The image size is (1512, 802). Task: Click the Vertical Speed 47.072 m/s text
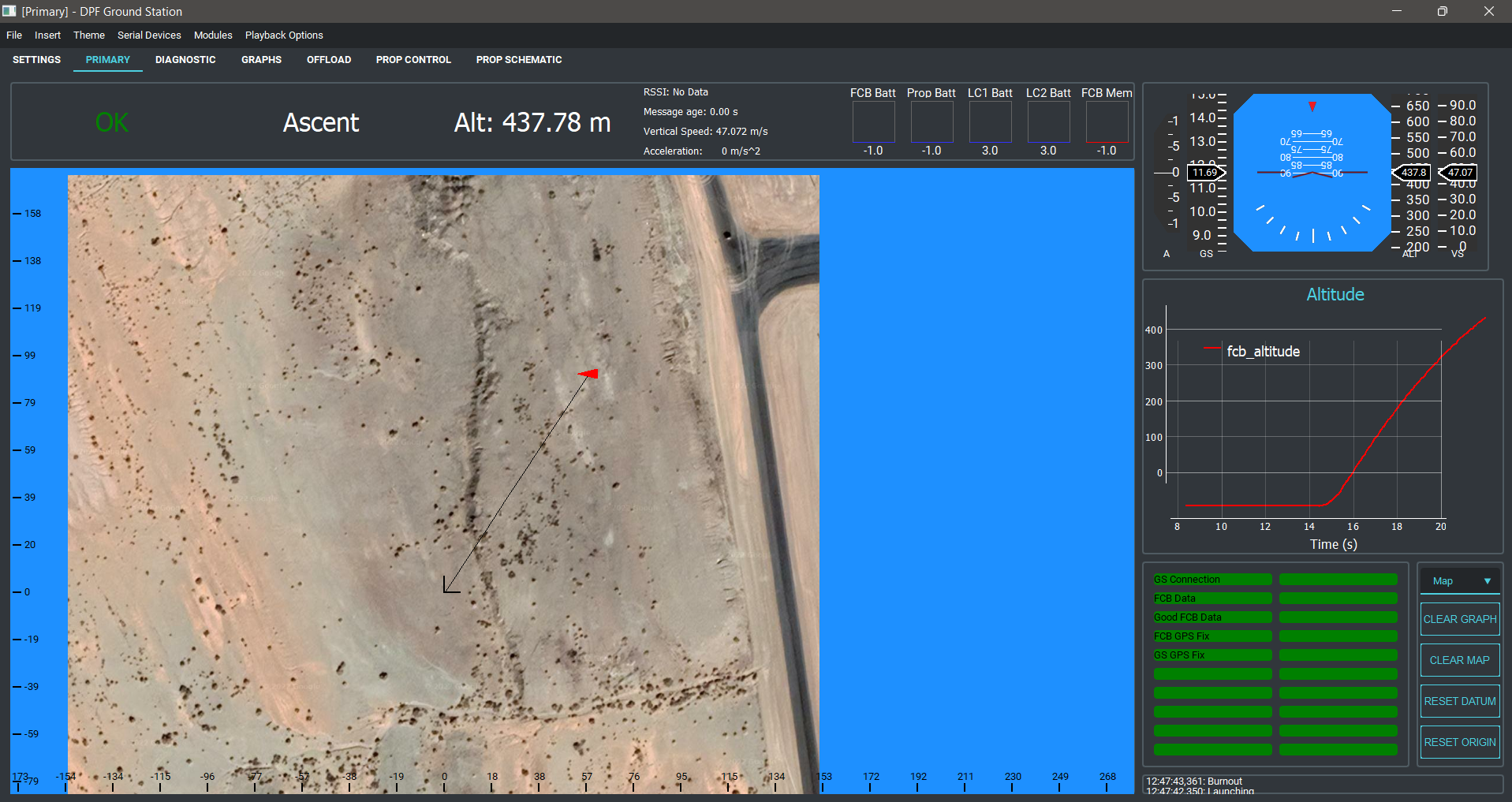[x=705, y=132]
